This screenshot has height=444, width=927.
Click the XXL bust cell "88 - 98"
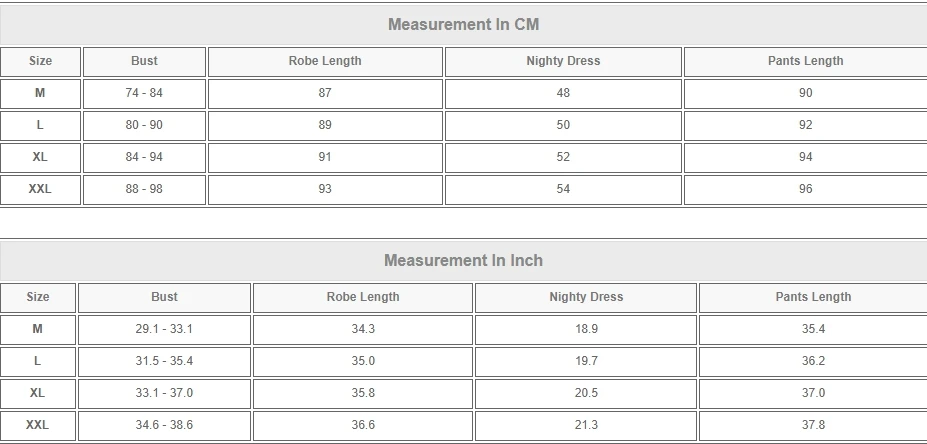point(144,189)
